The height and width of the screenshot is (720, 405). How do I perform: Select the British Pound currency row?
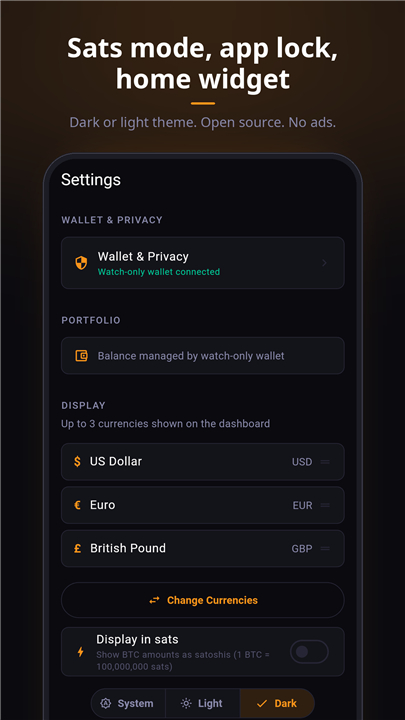(x=202, y=548)
